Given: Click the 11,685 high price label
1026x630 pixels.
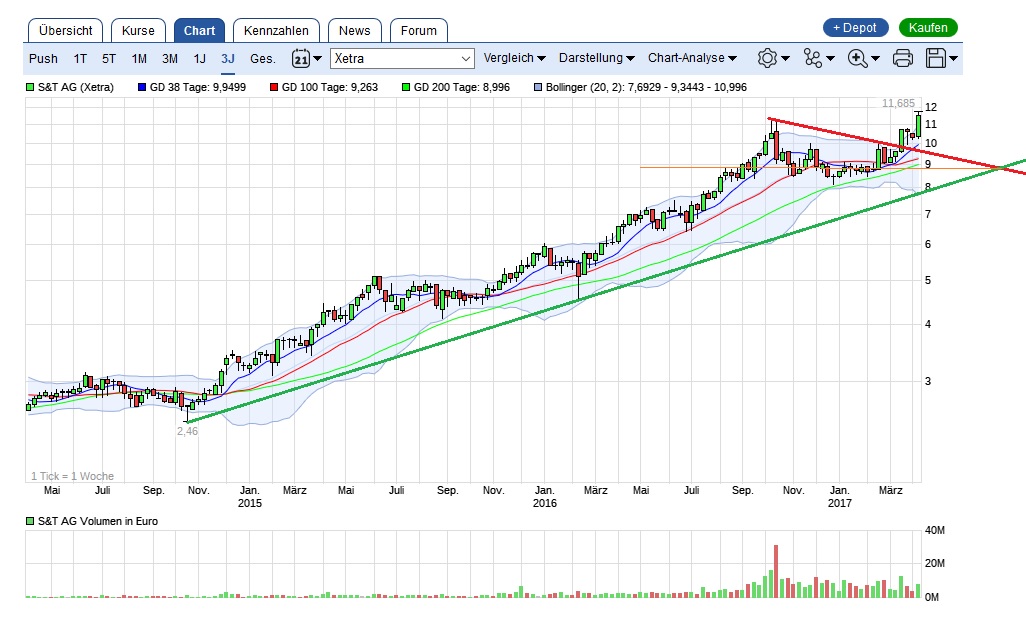Looking at the screenshot, I should click(898, 103).
